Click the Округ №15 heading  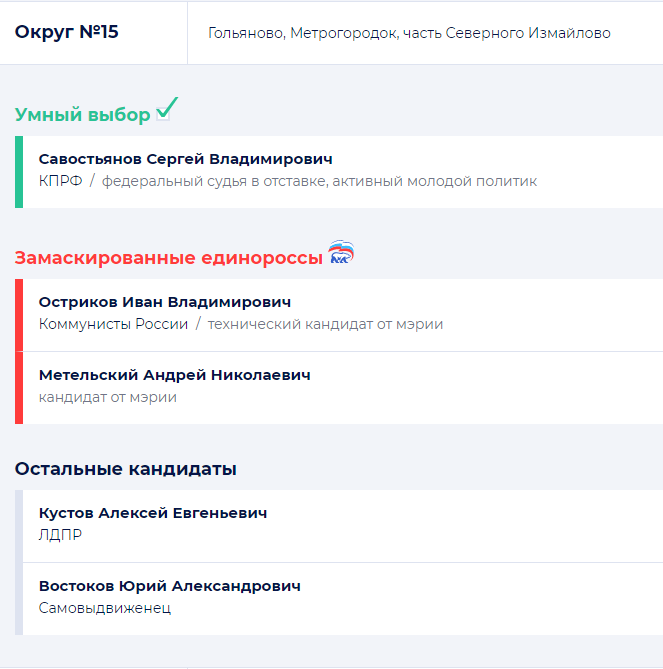point(67,32)
